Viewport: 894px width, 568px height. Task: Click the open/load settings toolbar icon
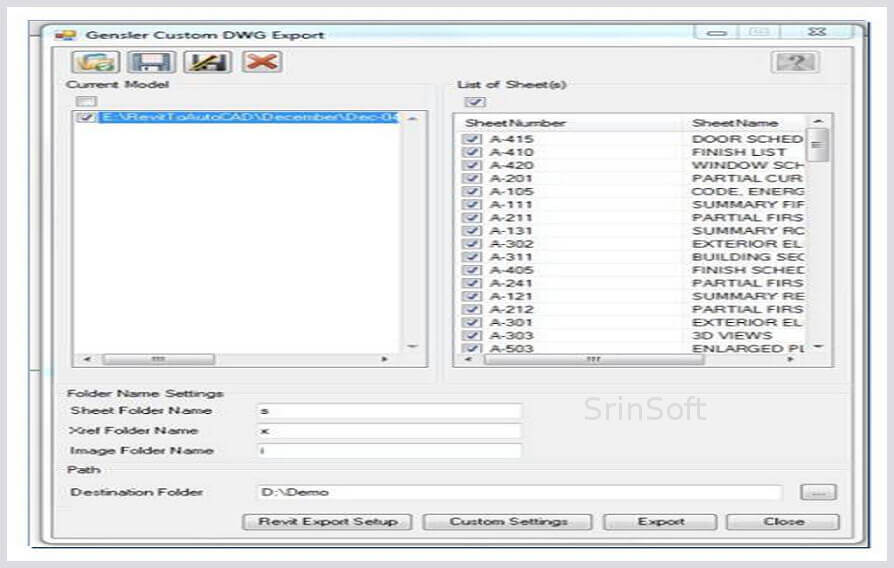96,62
